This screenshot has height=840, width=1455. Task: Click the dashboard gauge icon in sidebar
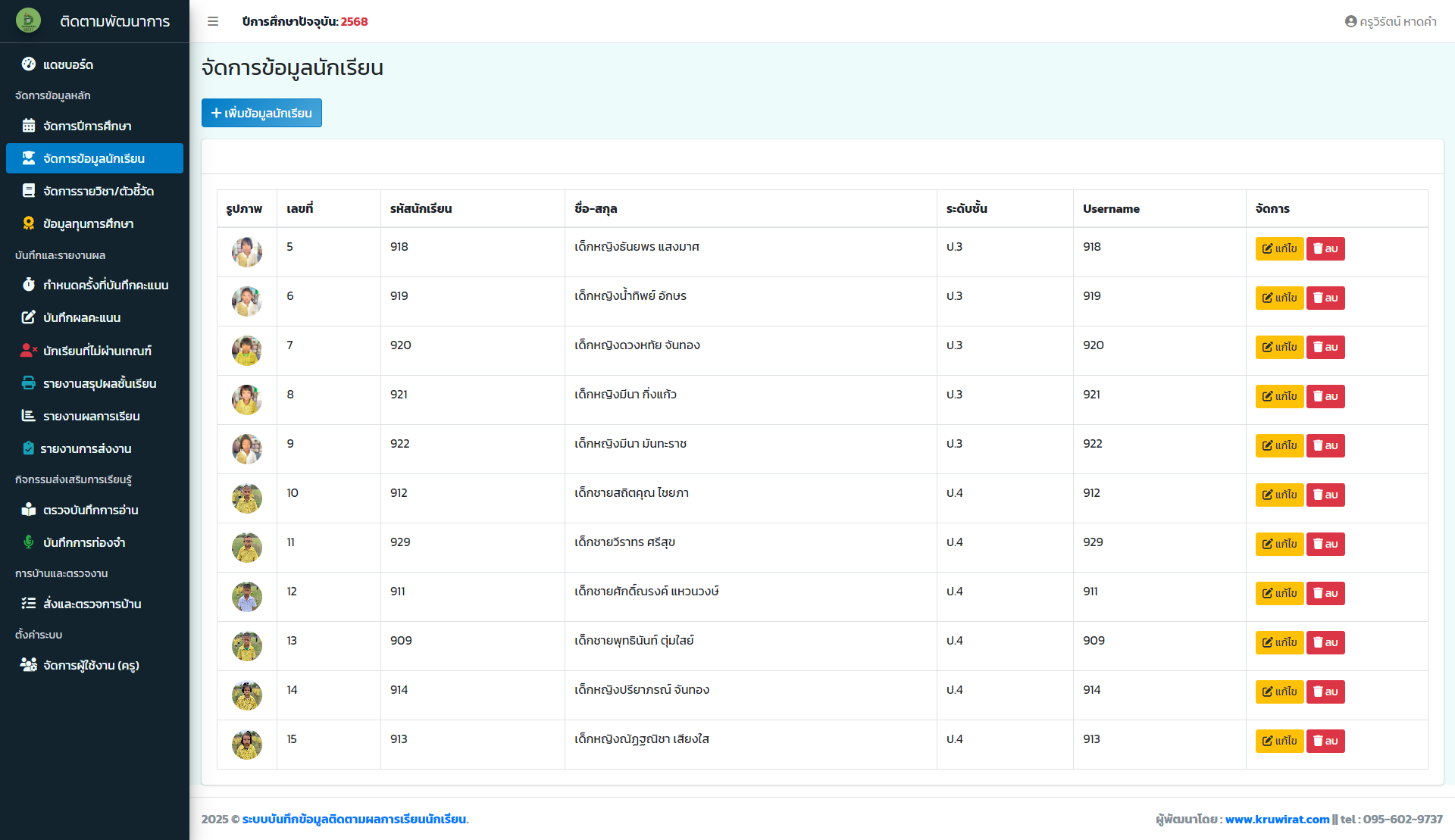point(29,64)
